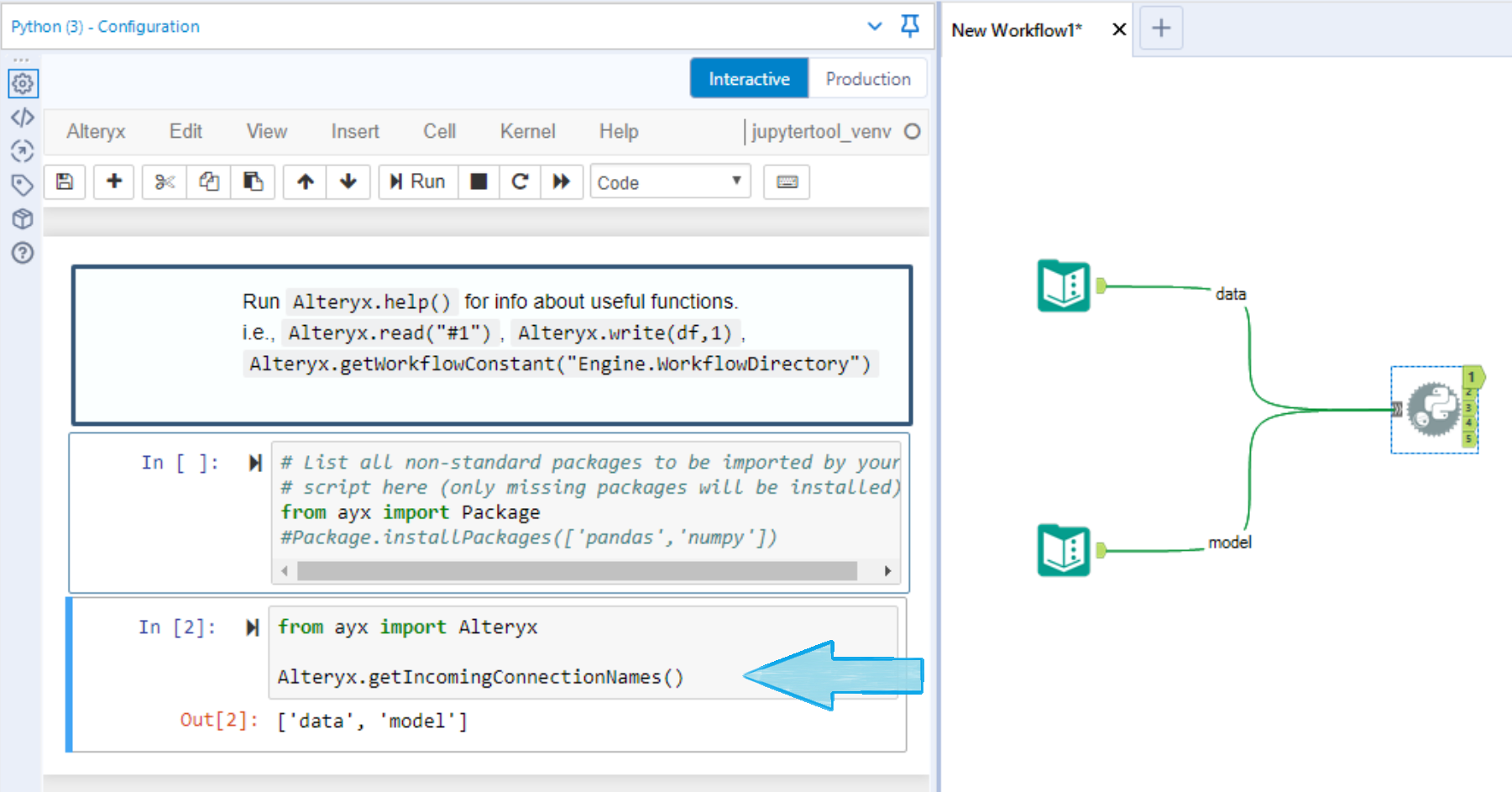Viewport: 1512px width, 792px height.
Task: Open the command palette keyboard icon
Action: [787, 182]
